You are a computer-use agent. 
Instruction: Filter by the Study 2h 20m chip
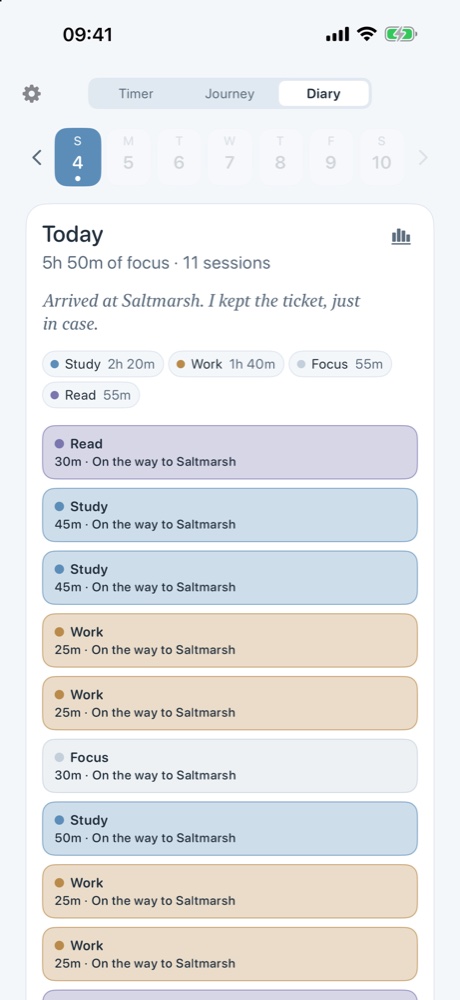103,364
